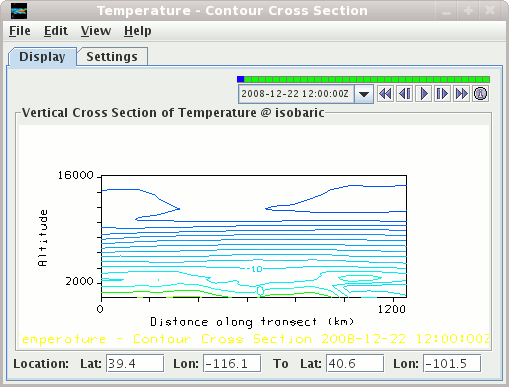Click the 1200 distance tick label

[x=392, y=309]
